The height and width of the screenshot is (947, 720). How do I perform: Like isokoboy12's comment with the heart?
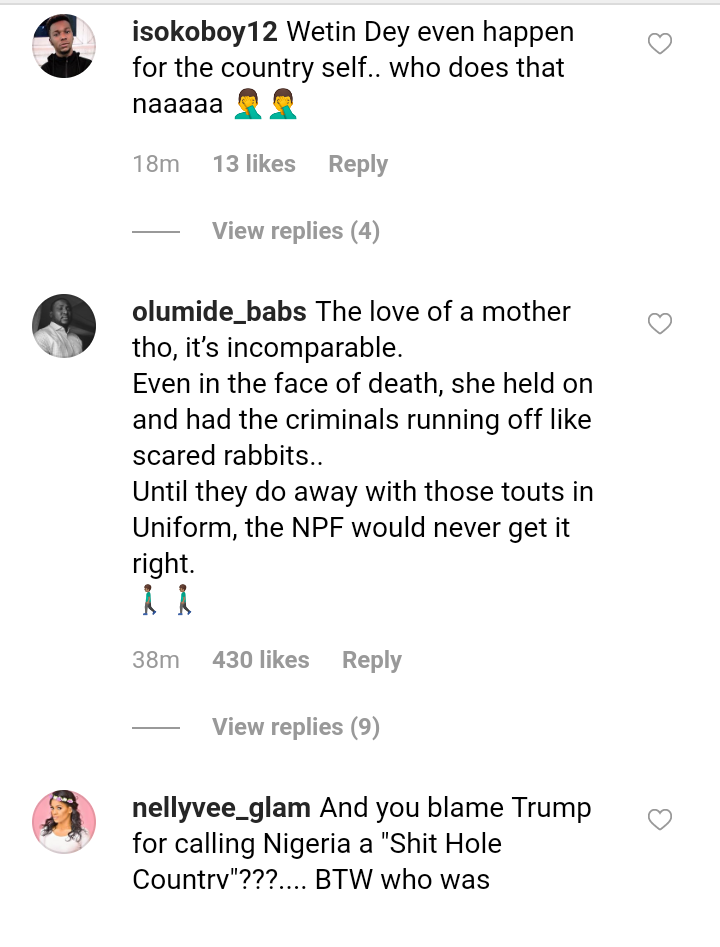(x=660, y=44)
